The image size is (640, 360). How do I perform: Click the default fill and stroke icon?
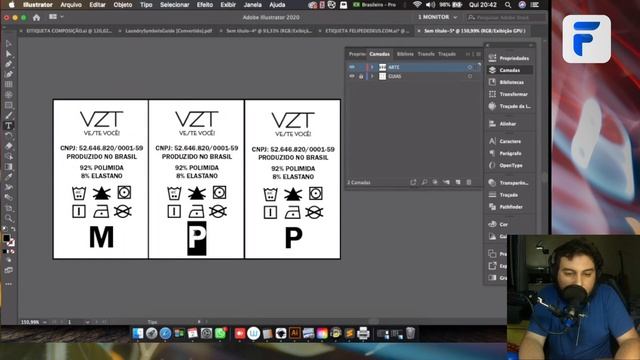point(4,230)
